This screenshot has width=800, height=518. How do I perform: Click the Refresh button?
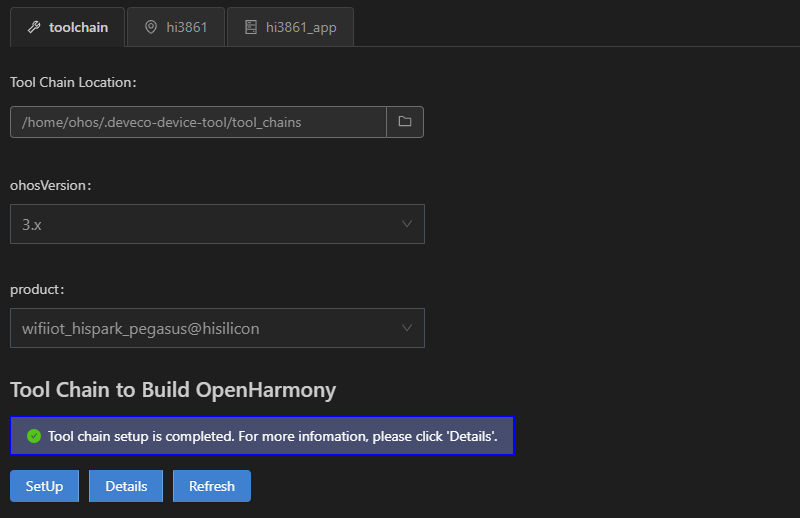pyautogui.click(x=212, y=486)
